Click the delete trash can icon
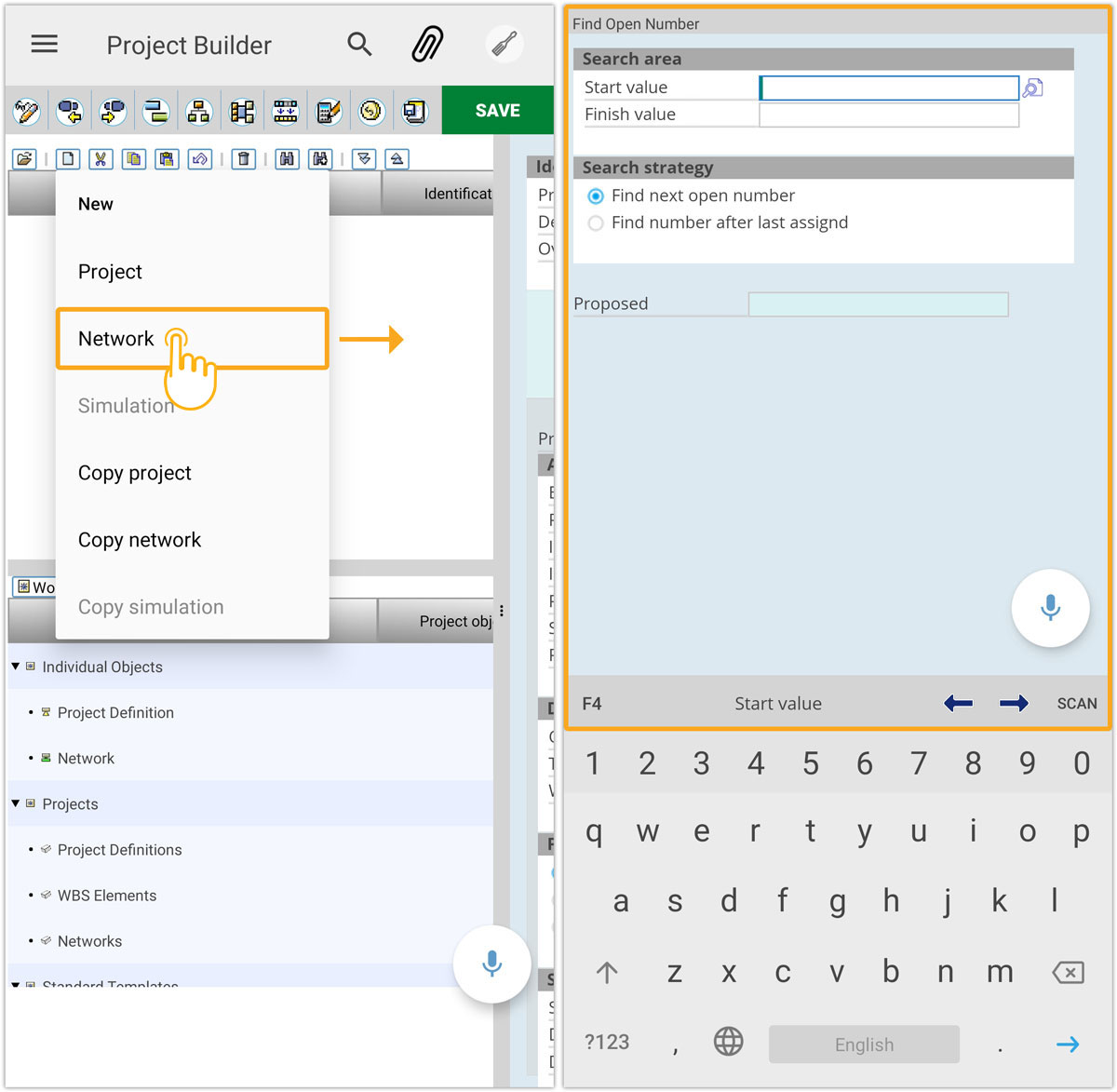 point(244,159)
